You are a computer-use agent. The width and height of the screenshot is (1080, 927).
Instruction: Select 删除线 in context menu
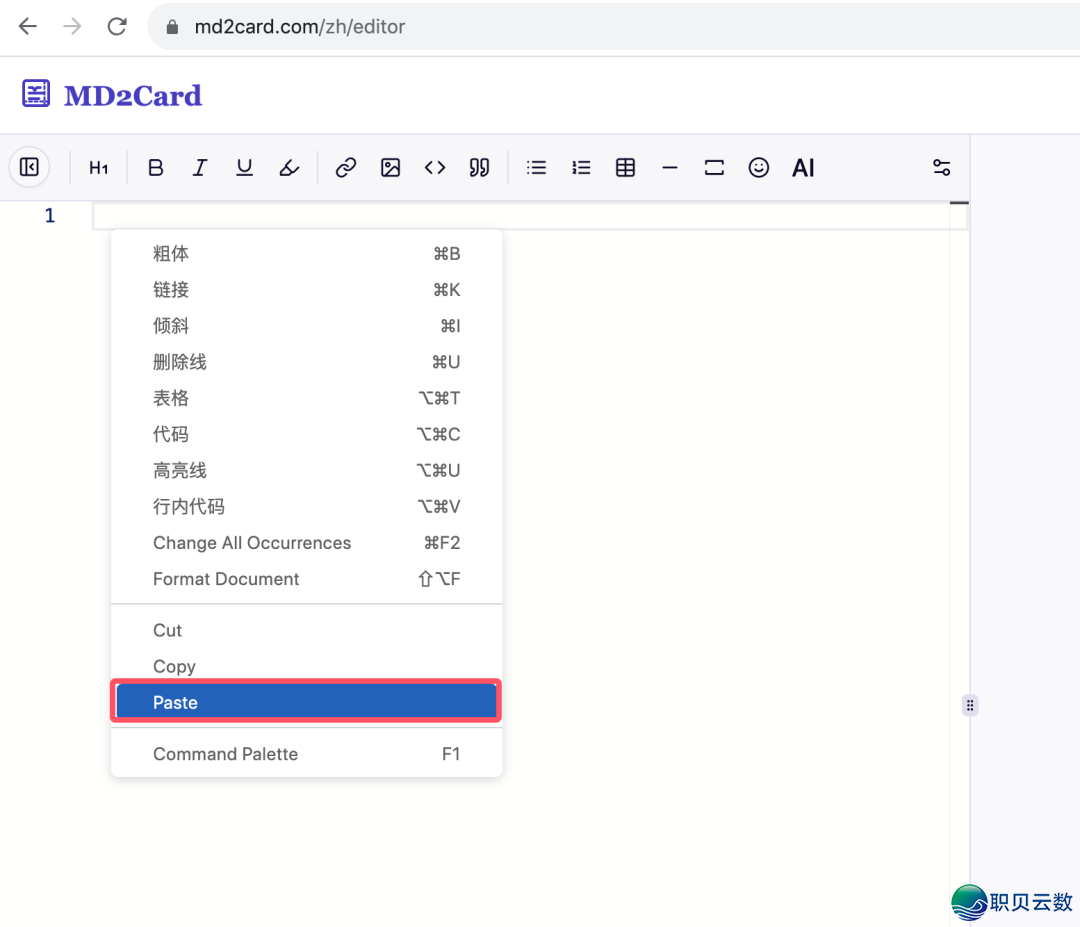[x=307, y=362]
